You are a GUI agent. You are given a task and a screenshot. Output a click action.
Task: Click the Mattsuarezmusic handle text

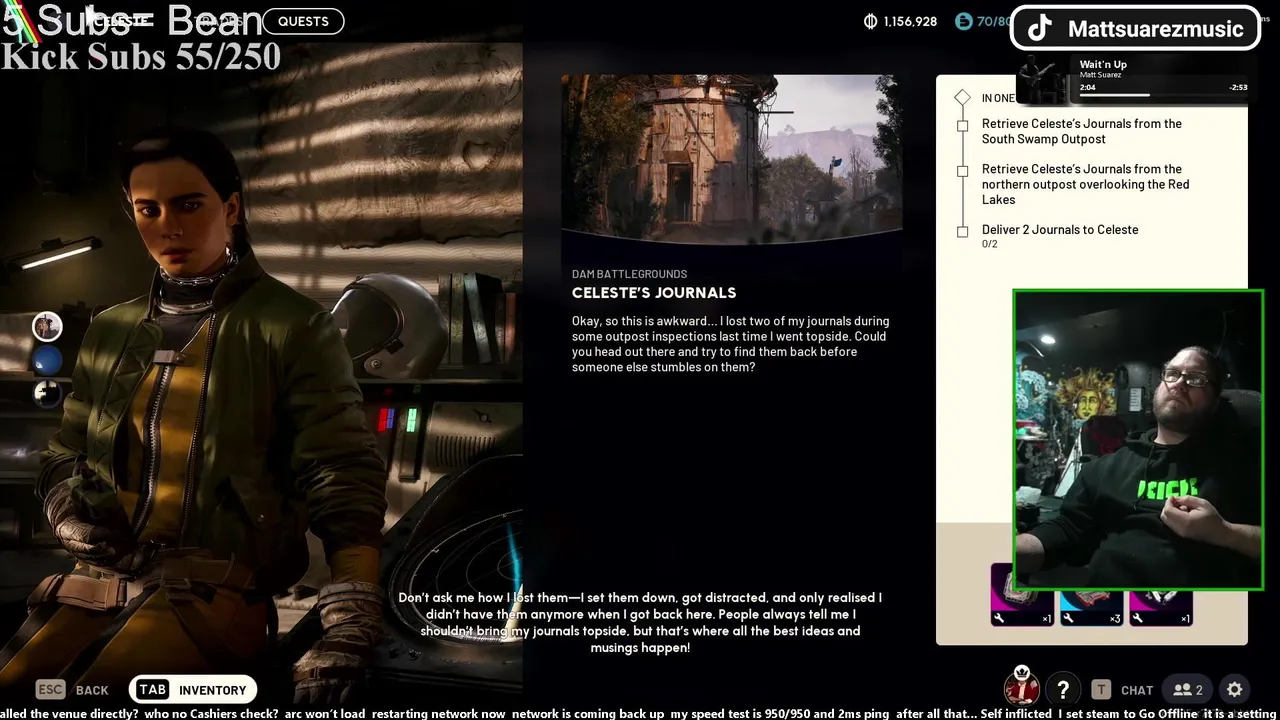click(1155, 29)
